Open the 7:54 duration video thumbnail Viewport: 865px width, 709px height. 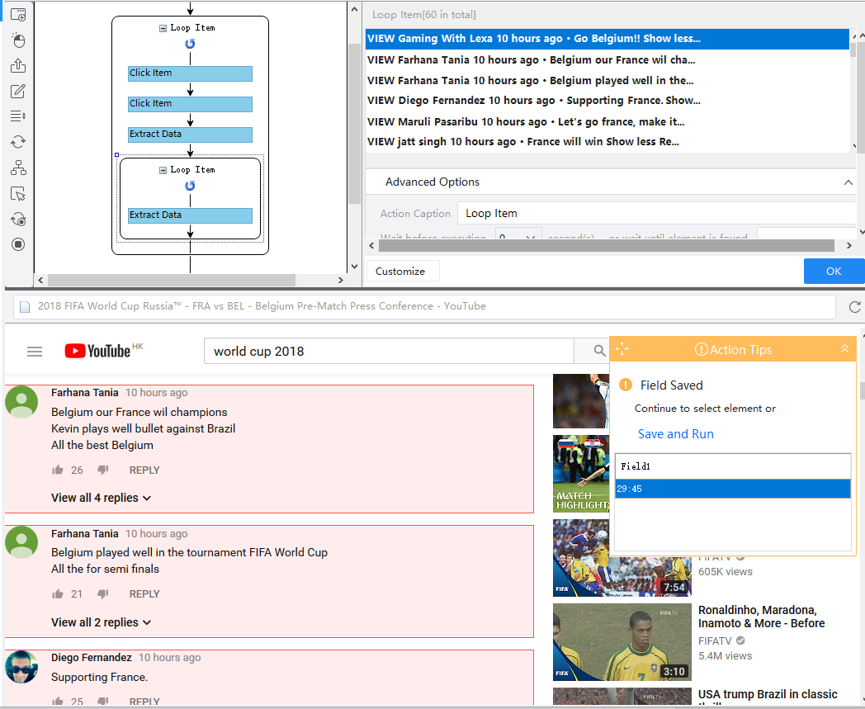coord(622,558)
